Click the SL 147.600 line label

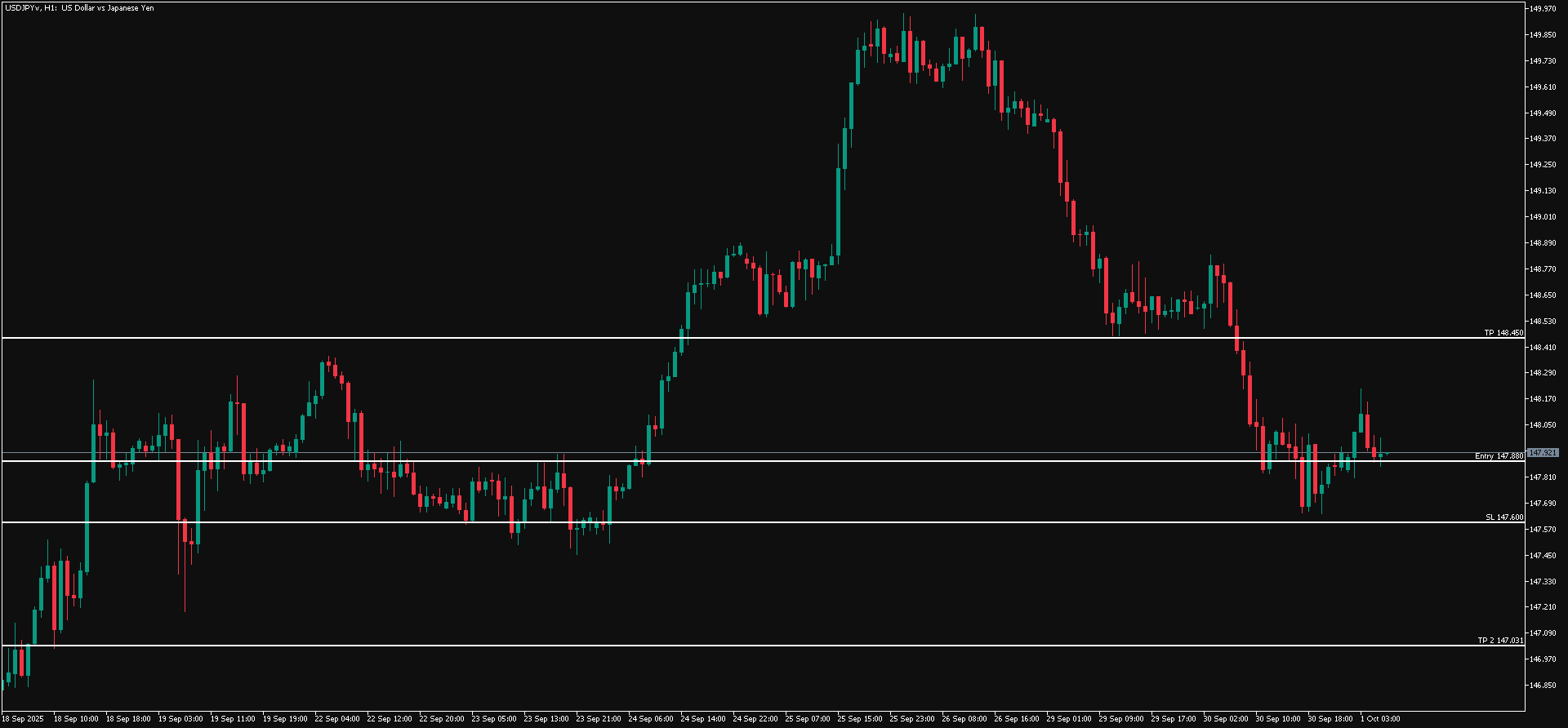(x=1503, y=517)
